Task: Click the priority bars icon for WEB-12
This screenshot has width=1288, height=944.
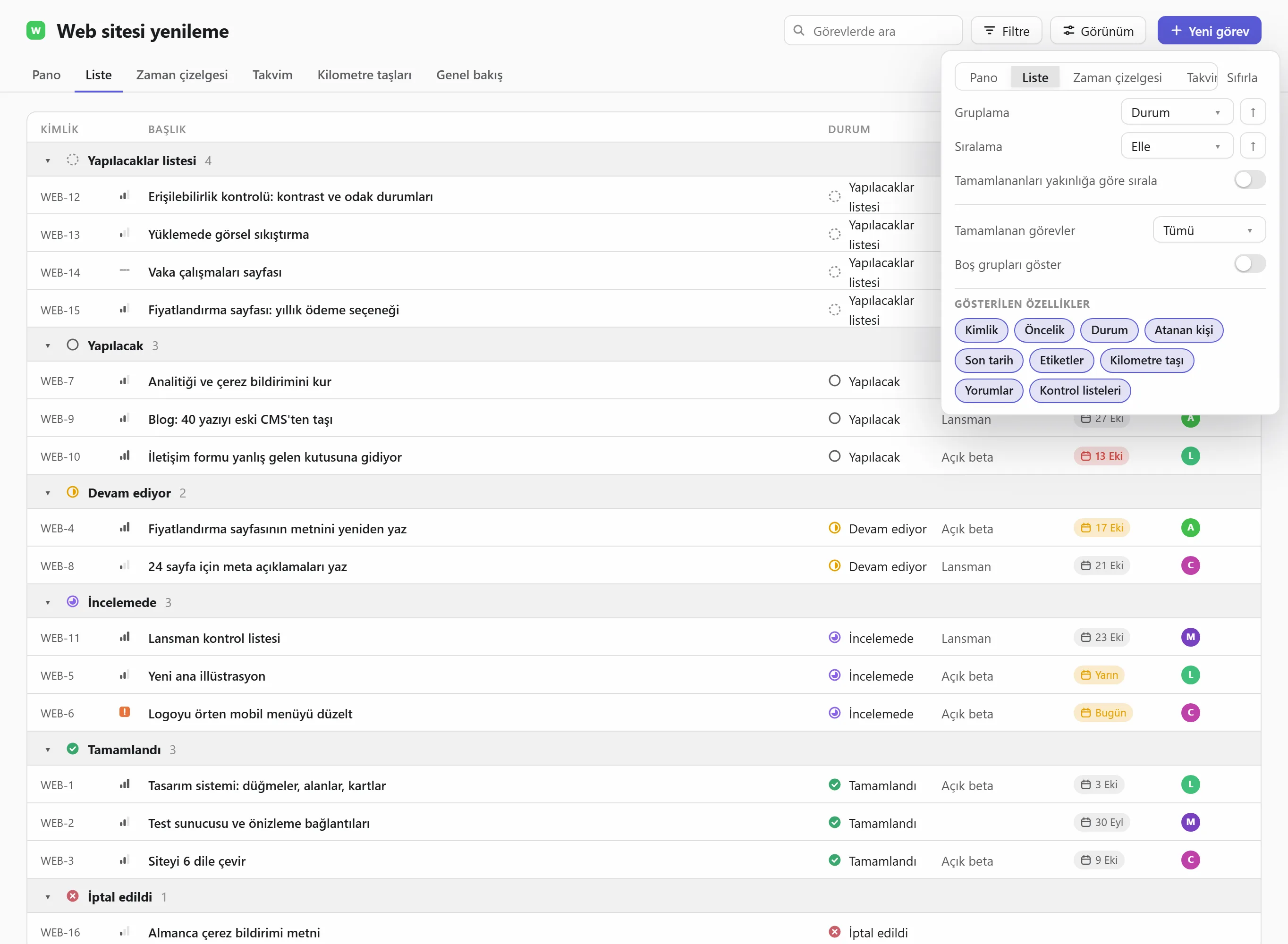Action: click(124, 196)
